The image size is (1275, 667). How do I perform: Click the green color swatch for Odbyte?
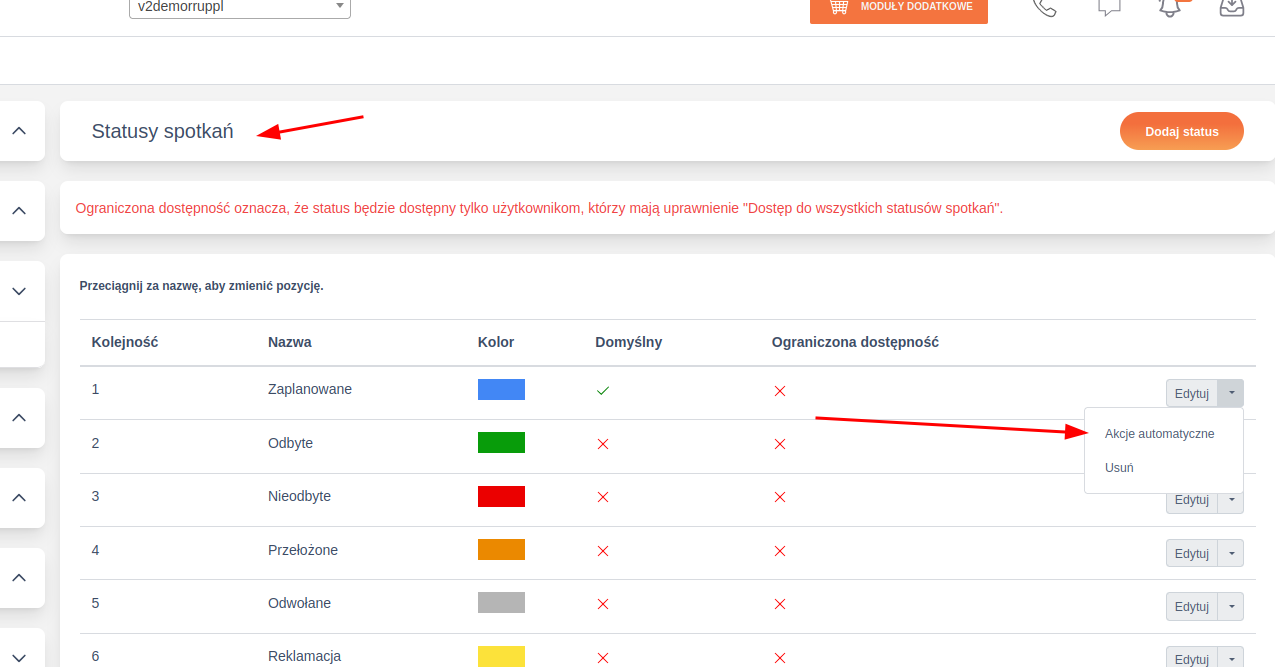coord(501,443)
